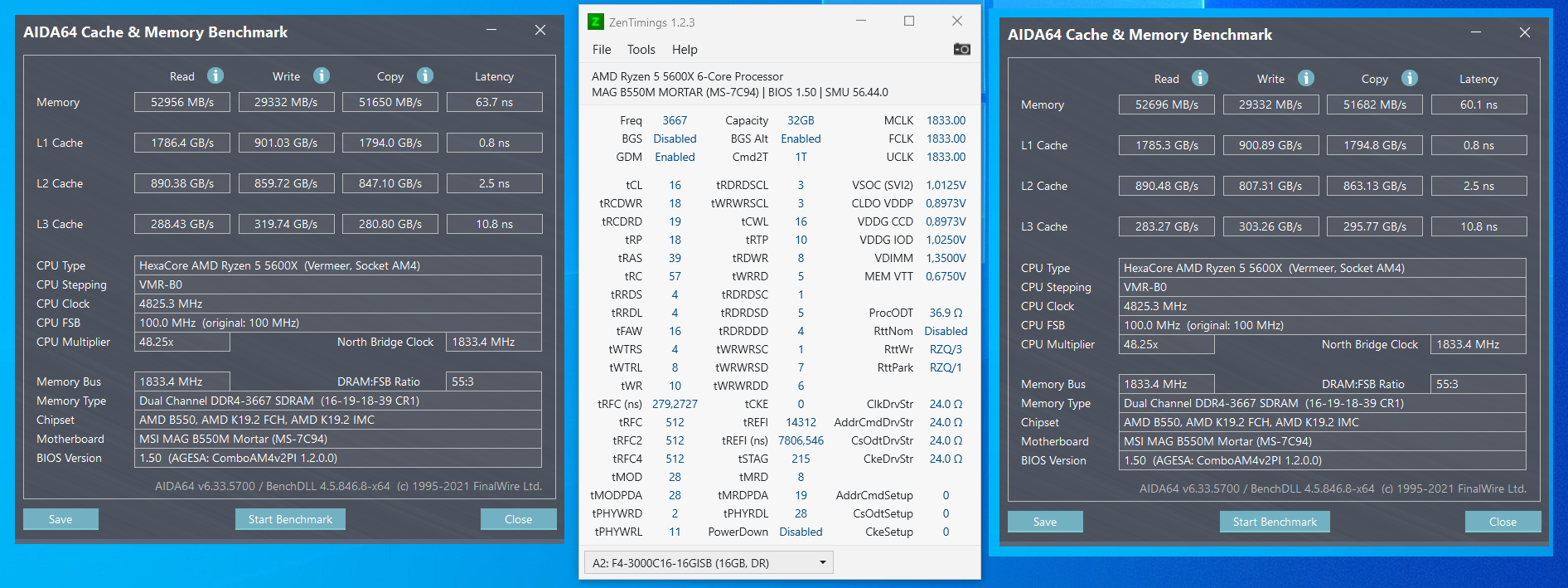This screenshot has width=1568, height=588.
Task: Click VSOC (SVI2) value 1,0125V
Action: click(x=946, y=185)
